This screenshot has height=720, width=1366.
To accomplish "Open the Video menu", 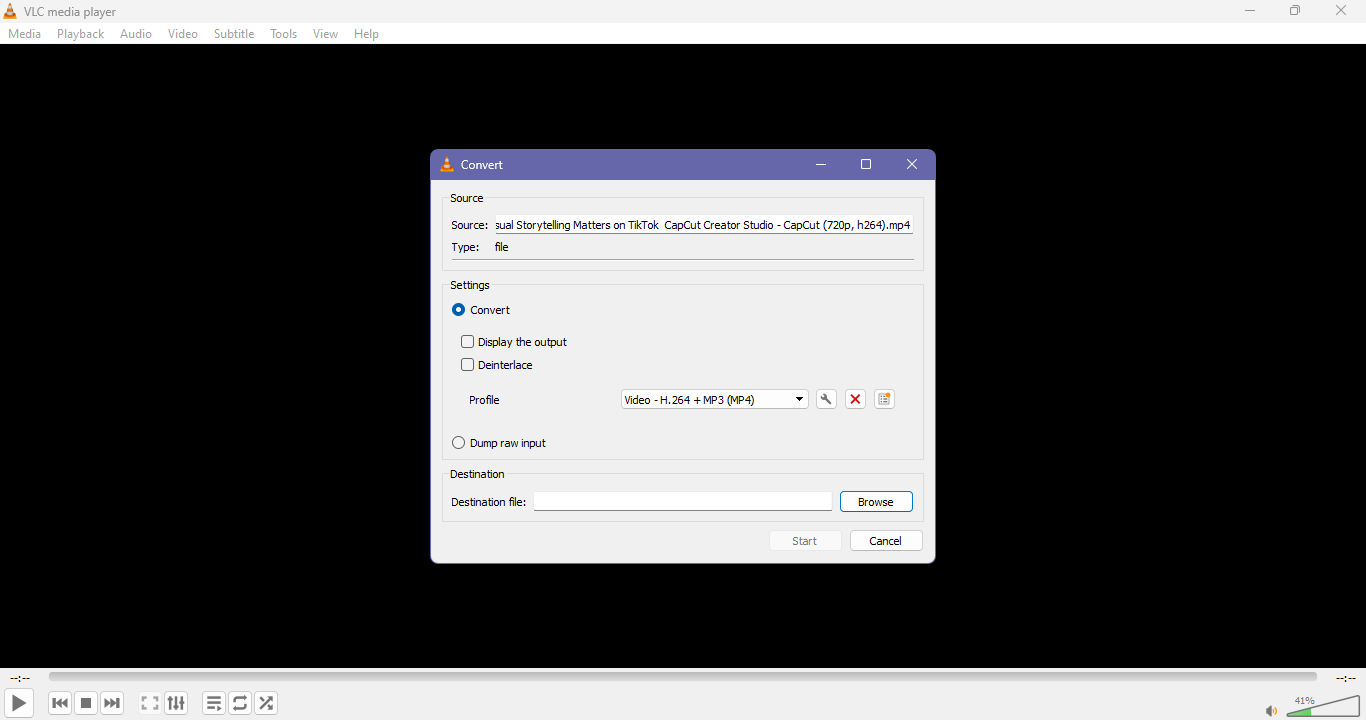I will (x=183, y=34).
